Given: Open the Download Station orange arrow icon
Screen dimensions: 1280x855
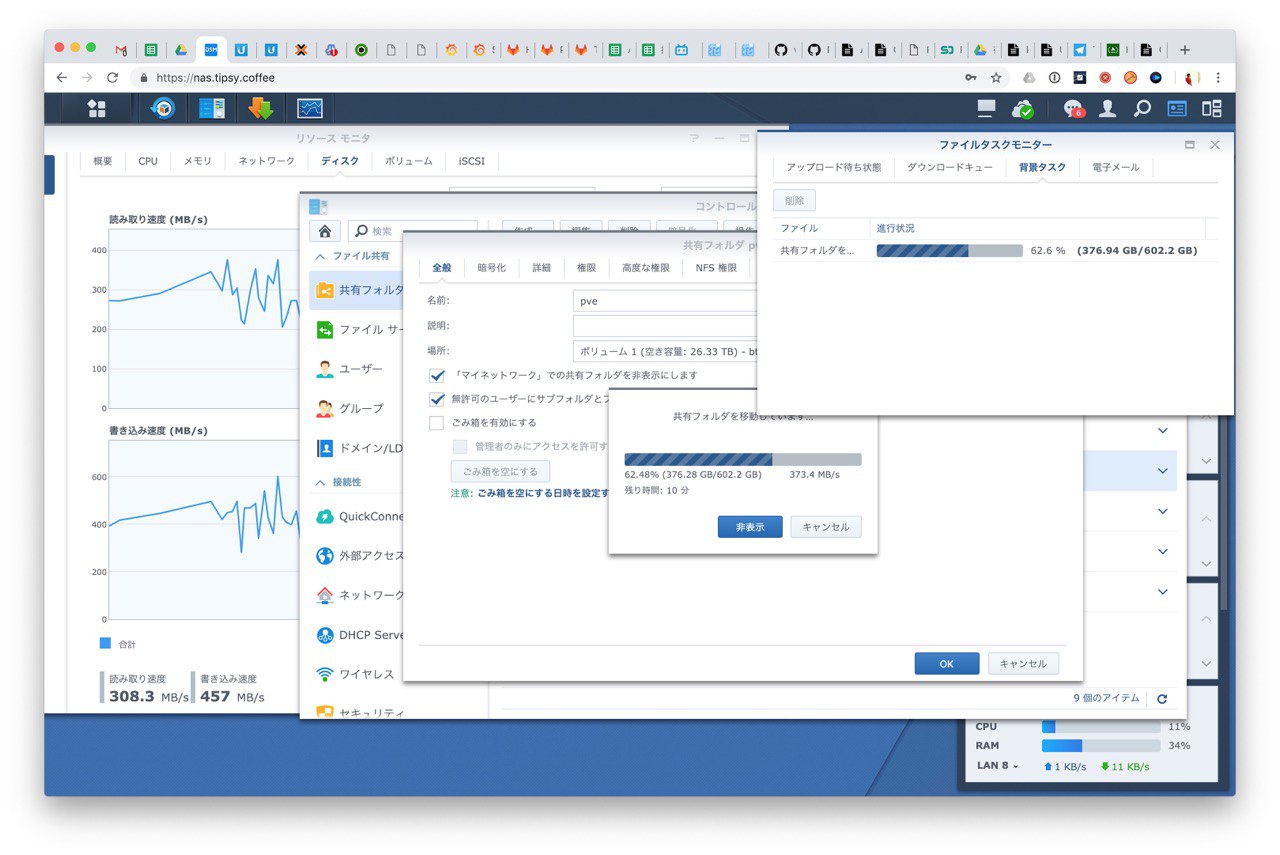Looking at the screenshot, I should [261, 108].
